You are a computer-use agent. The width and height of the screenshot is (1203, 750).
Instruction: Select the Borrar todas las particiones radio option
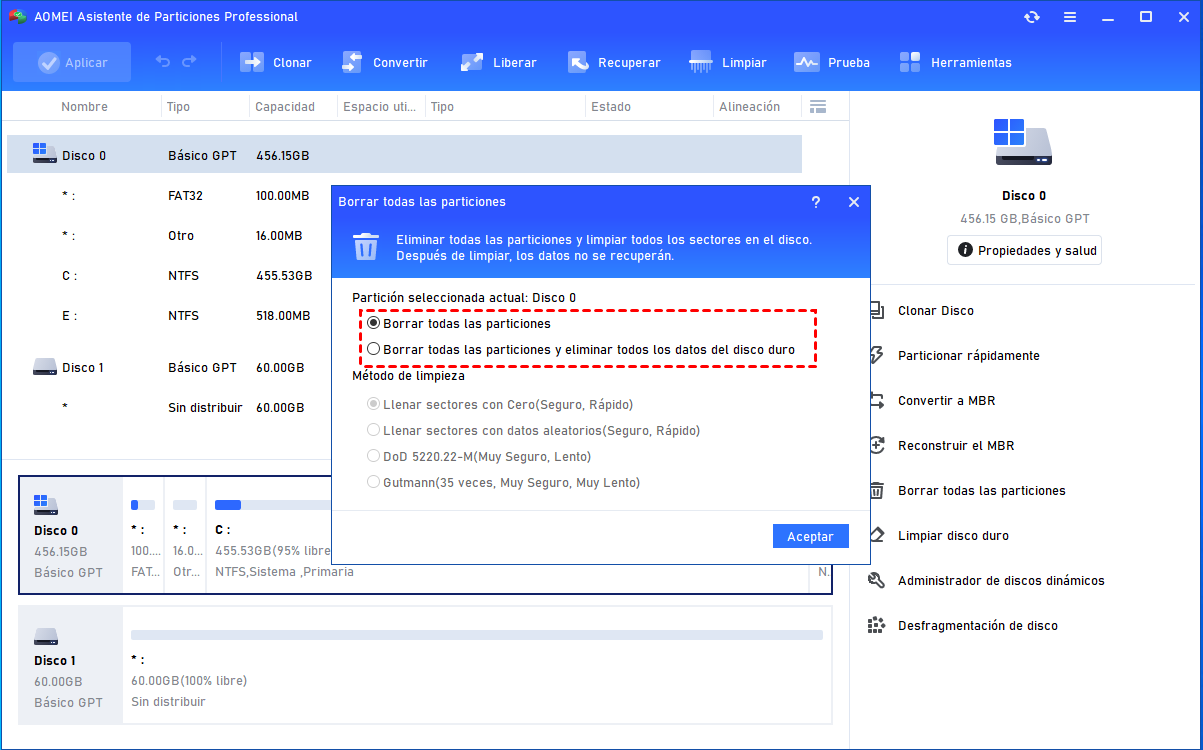[x=374, y=322]
